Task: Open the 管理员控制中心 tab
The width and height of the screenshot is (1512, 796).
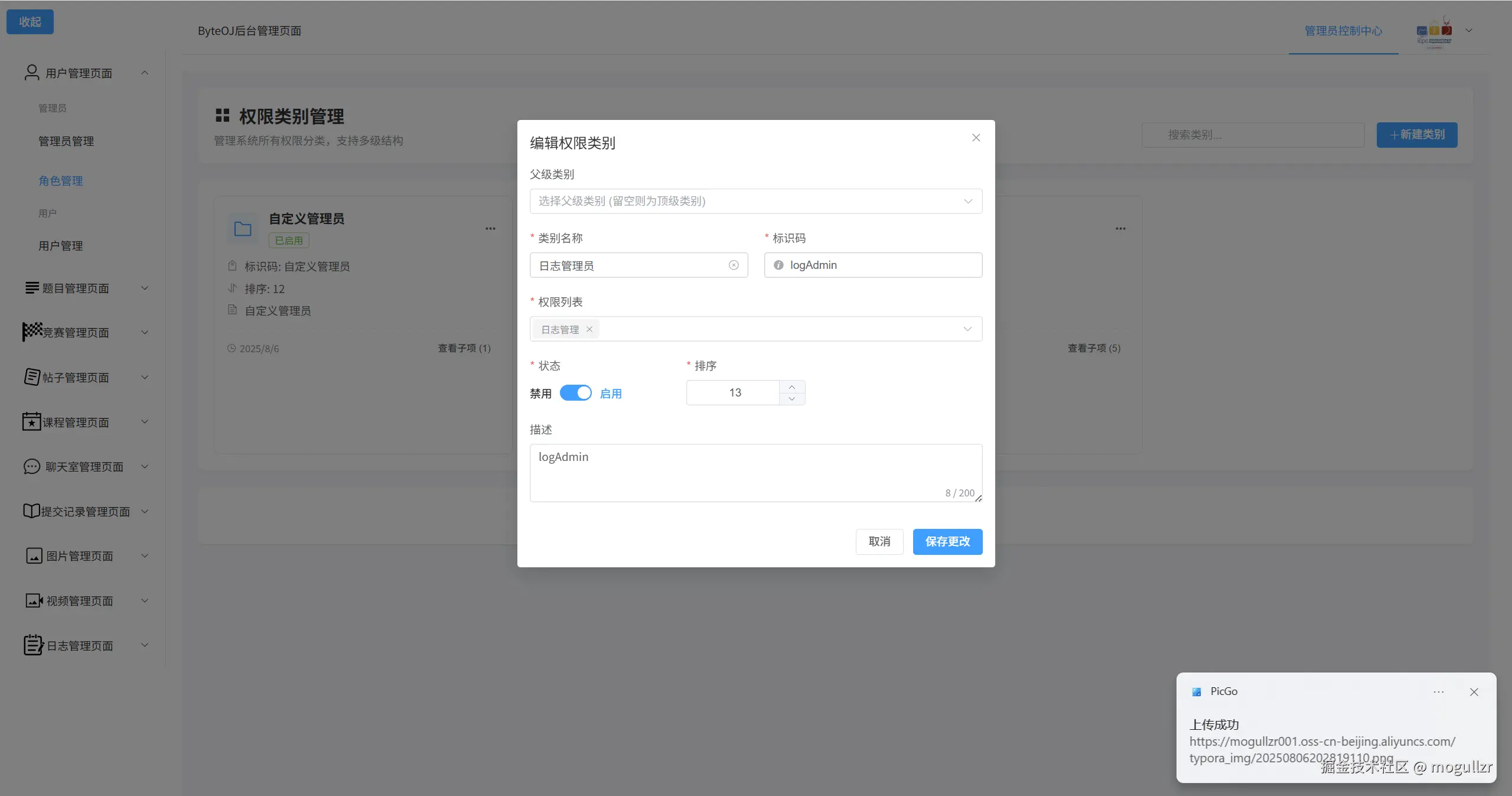Action: (x=1343, y=31)
